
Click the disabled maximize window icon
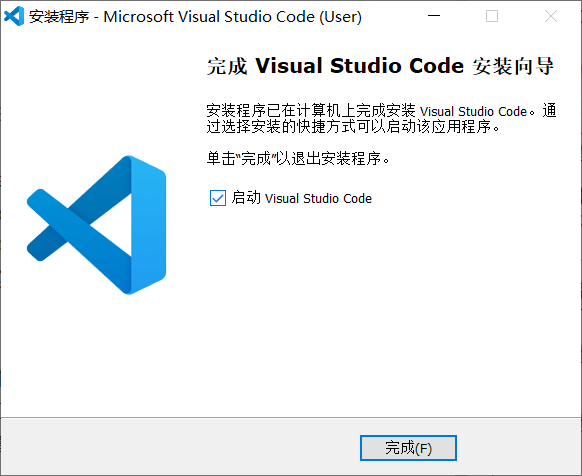(x=492, y=16)
